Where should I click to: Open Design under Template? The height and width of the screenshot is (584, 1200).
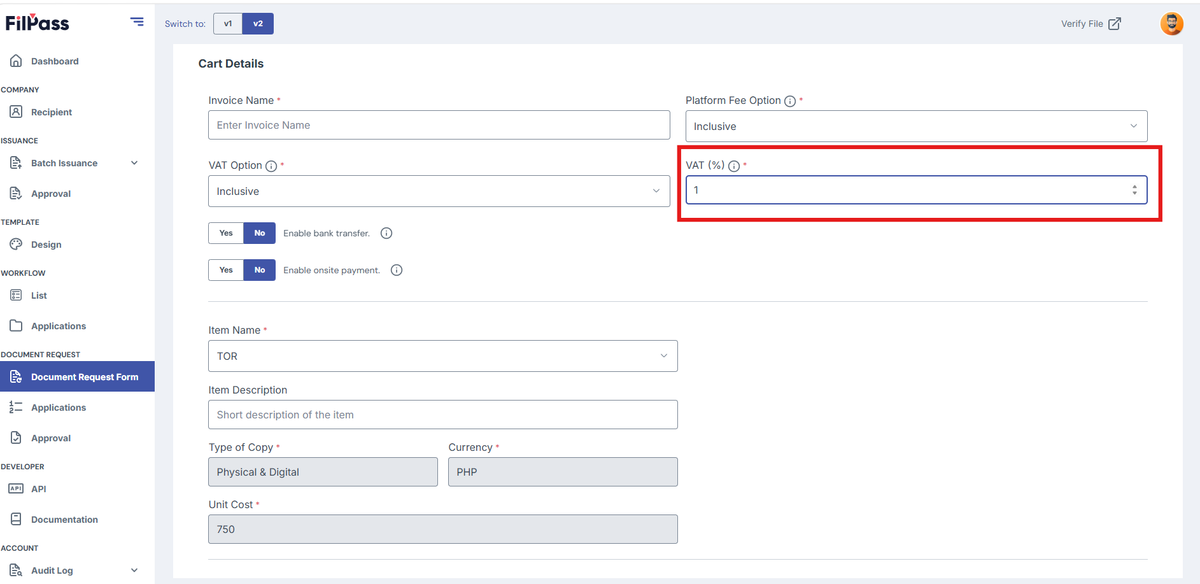click(x=46, y=244)
